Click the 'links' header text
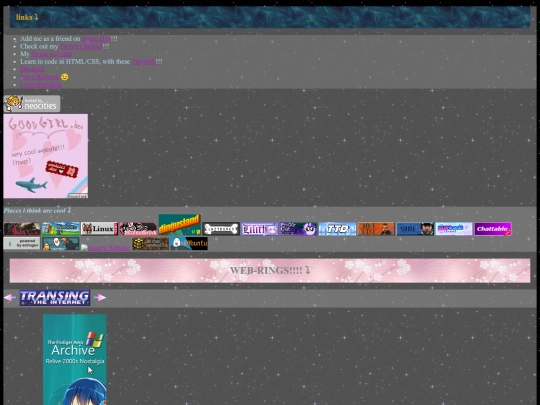The height and width of the screenshot is (405, 540). tap(27, 17)
